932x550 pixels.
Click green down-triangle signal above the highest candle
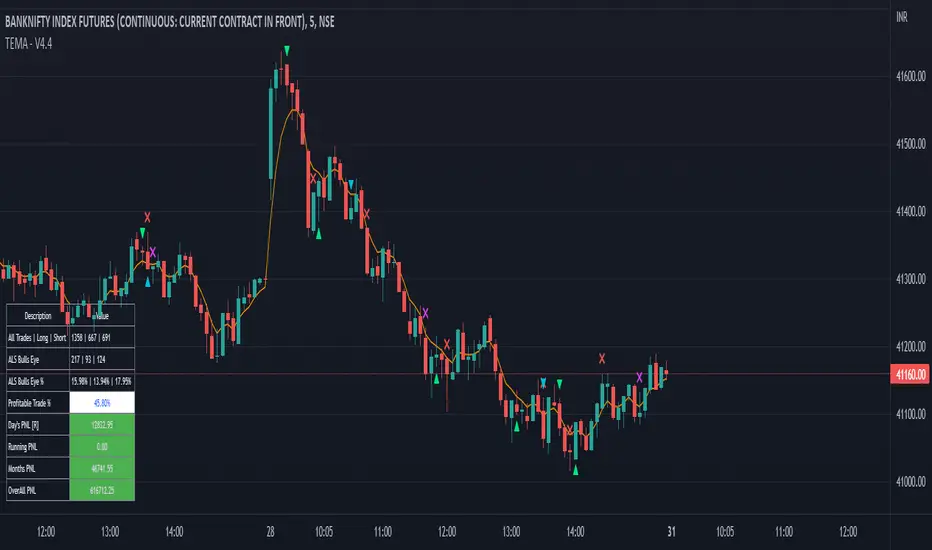287,51
